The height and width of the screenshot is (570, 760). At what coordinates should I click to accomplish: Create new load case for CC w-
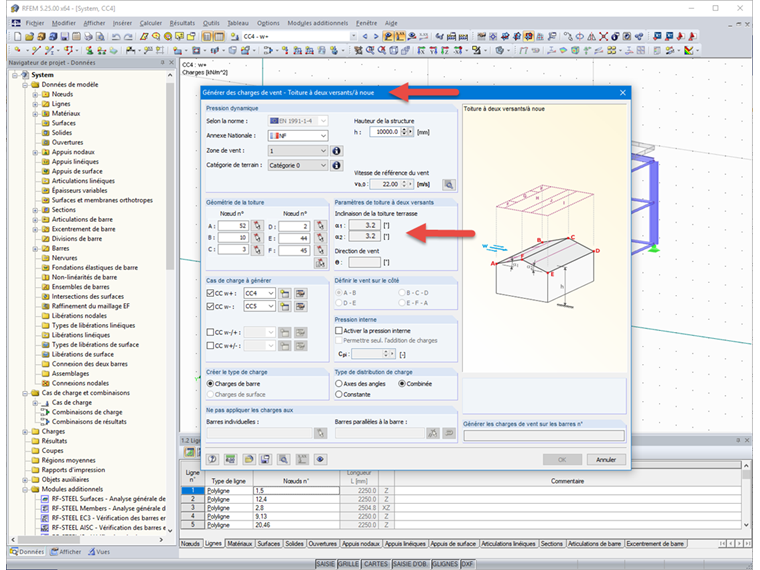[285, 306]
